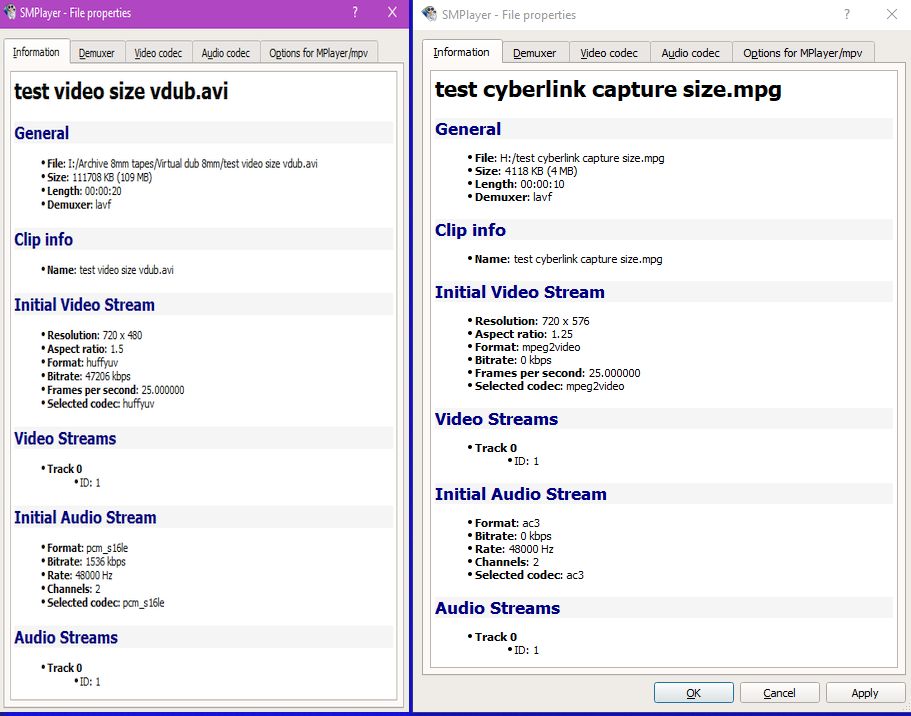This screenshot has width=911, height=716.
Task: Click SMPlayer app icon in right window title bar
Action: tap(429, 14)
